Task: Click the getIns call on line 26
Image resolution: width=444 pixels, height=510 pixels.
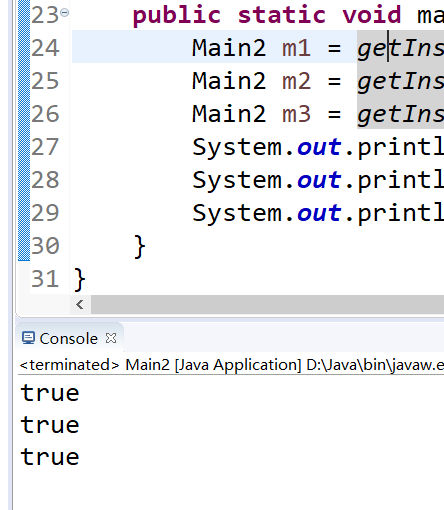Action: (x=401, y=114)
